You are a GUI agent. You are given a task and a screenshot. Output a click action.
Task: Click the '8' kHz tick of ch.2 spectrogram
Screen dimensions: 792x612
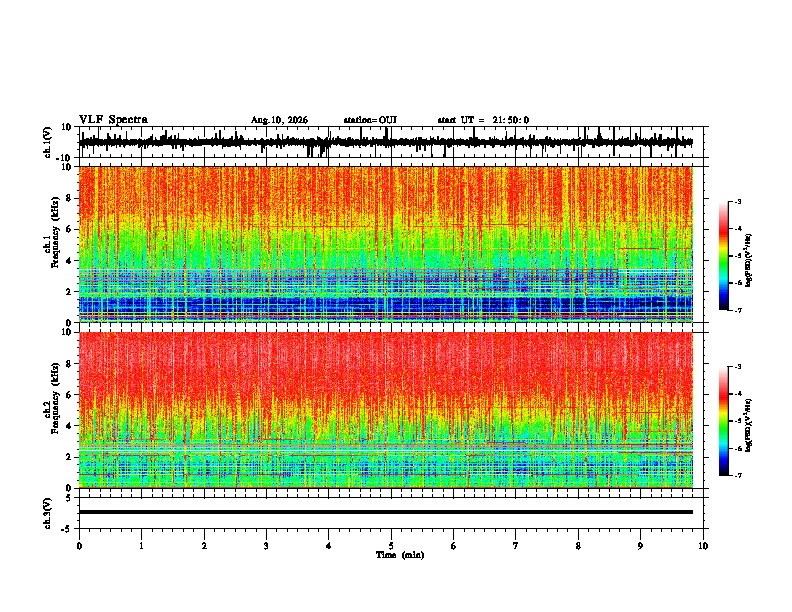69,364
